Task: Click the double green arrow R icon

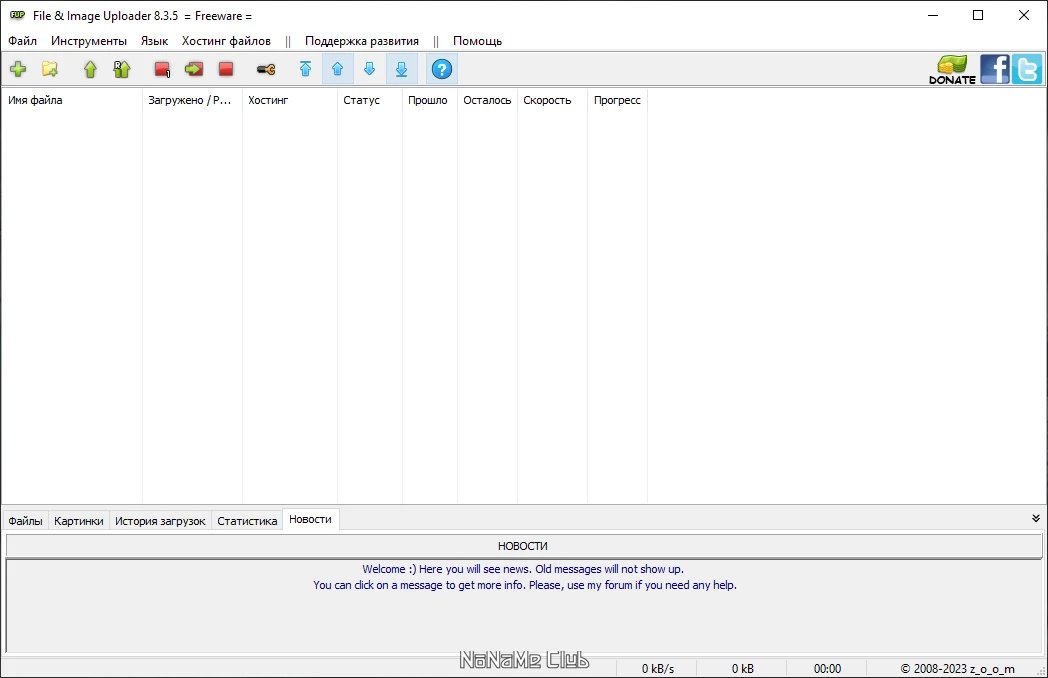Action: click(122, 69)
